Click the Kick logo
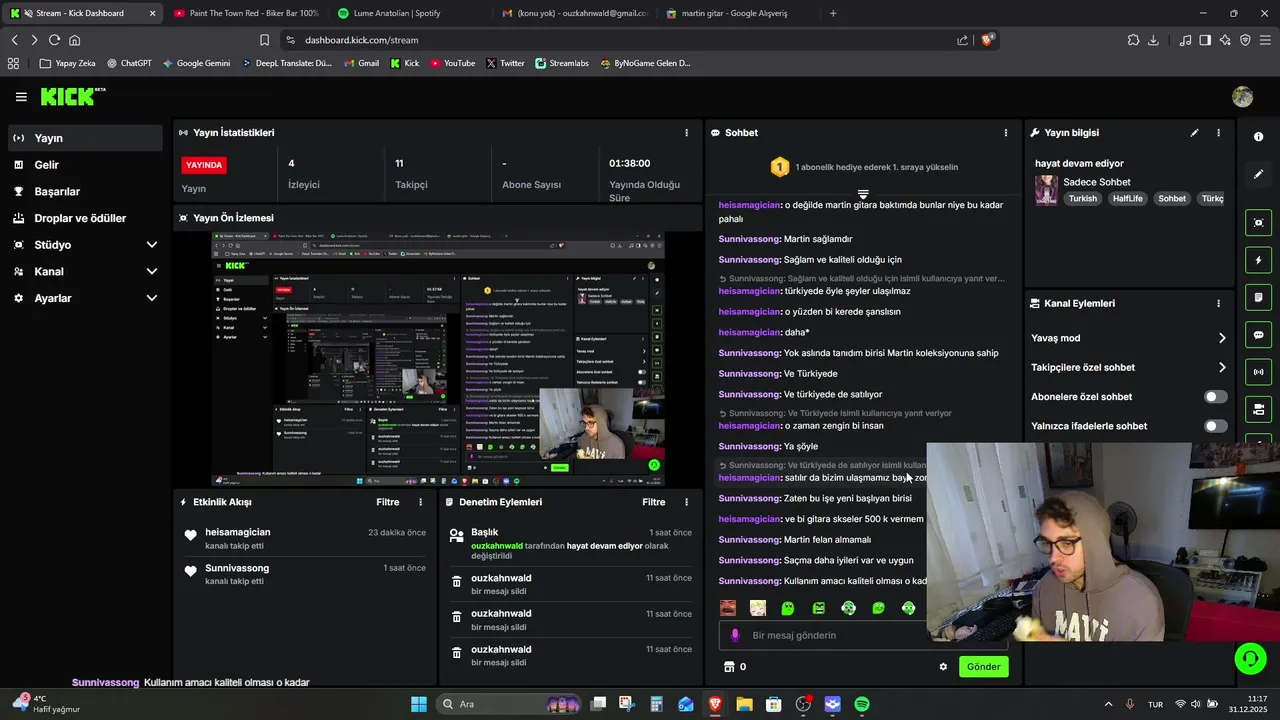This screenshot has height=720, width=1280. (x=72, y=96)
